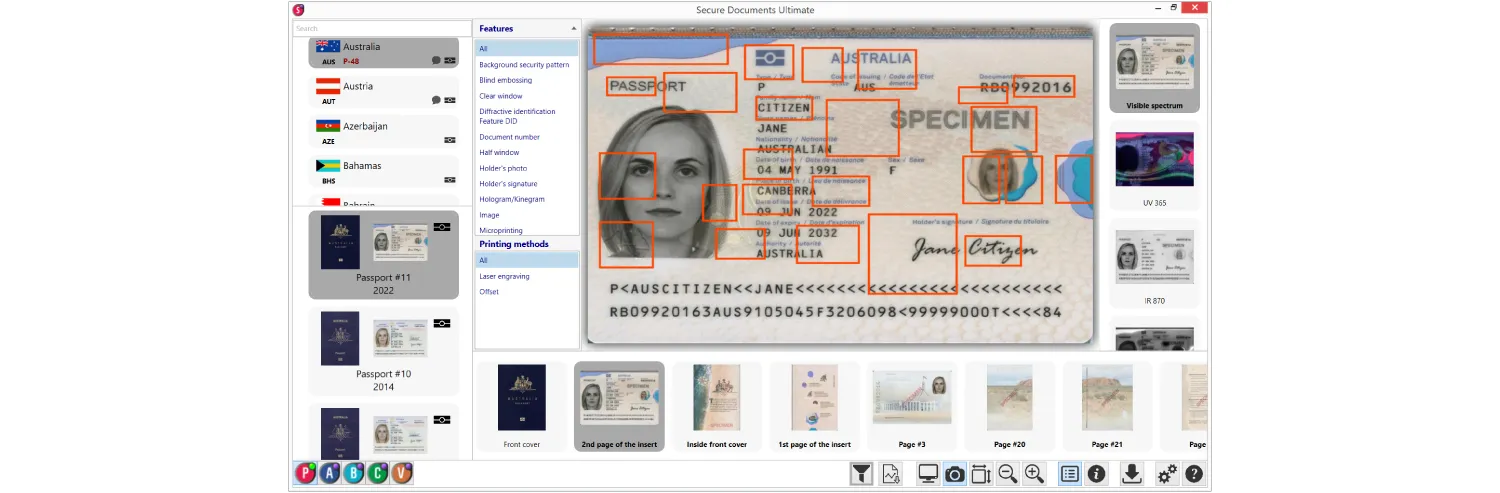1500x493 pixels.
Task: Toggle the funnel filter button
Action: click(861, 474)
